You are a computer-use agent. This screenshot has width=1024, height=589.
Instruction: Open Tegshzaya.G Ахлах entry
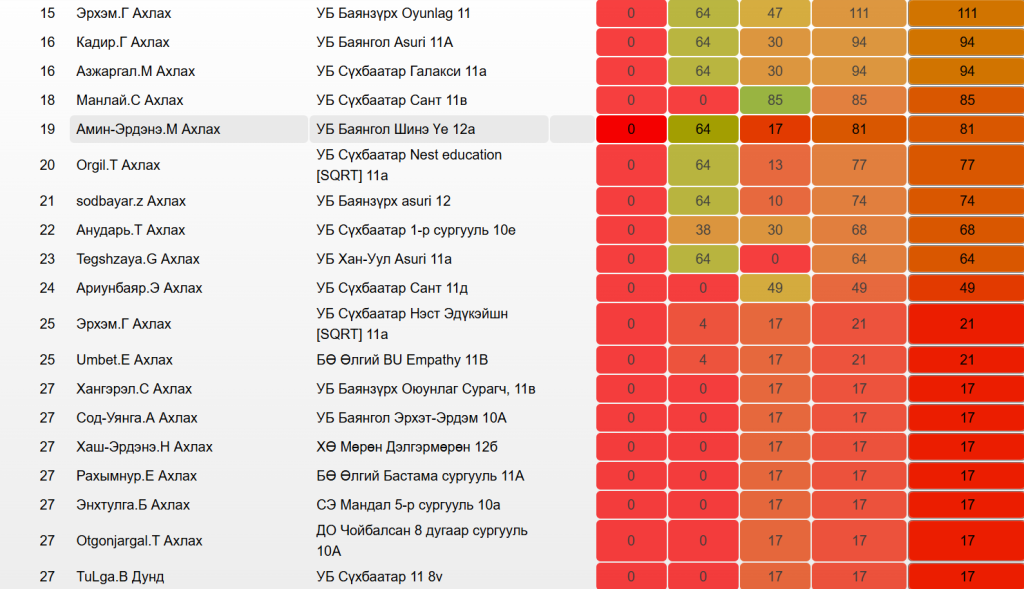tap(138, 259)
